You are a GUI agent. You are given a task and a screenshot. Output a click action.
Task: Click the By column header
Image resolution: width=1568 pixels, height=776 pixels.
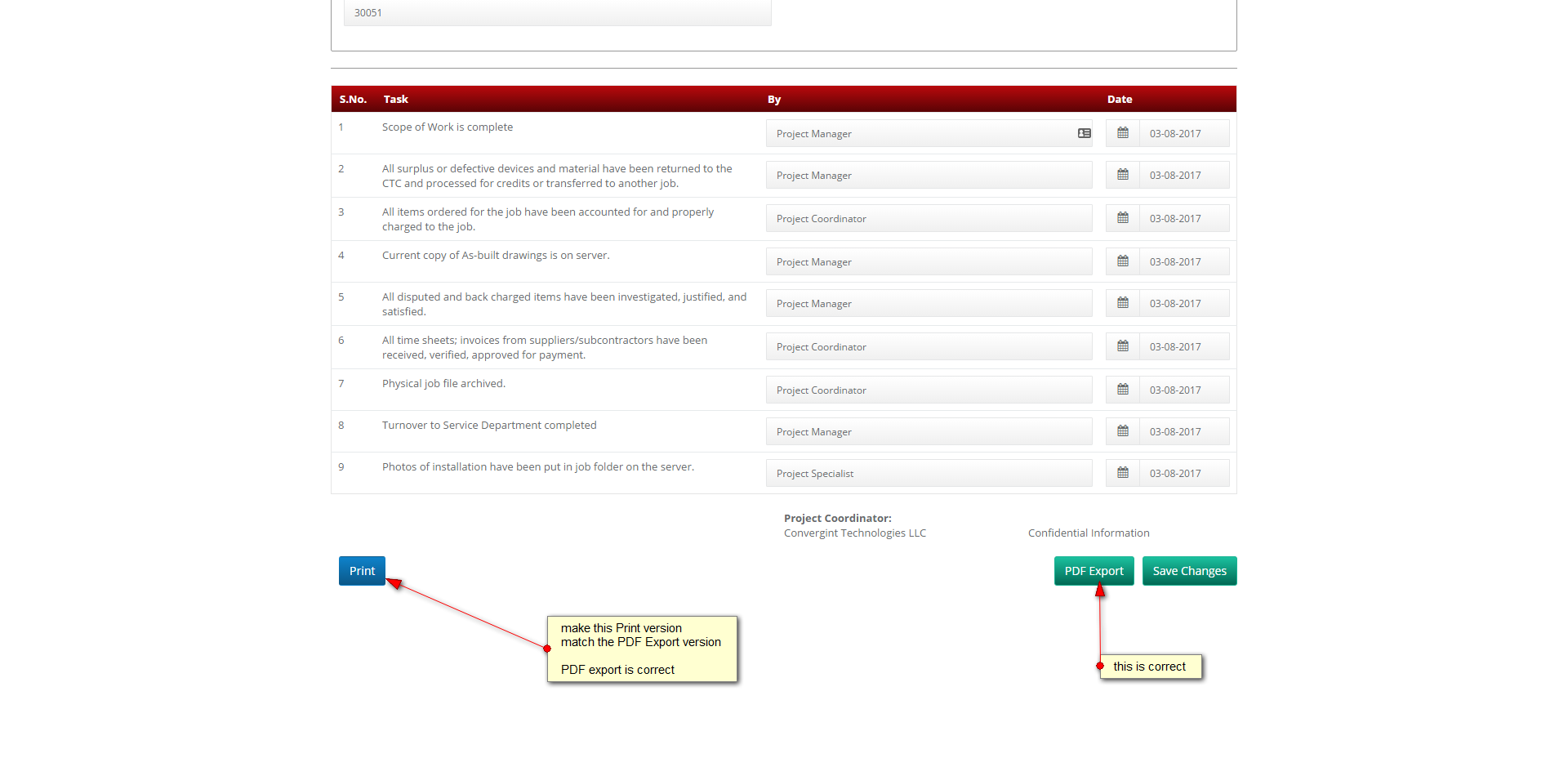coord(774,99)
